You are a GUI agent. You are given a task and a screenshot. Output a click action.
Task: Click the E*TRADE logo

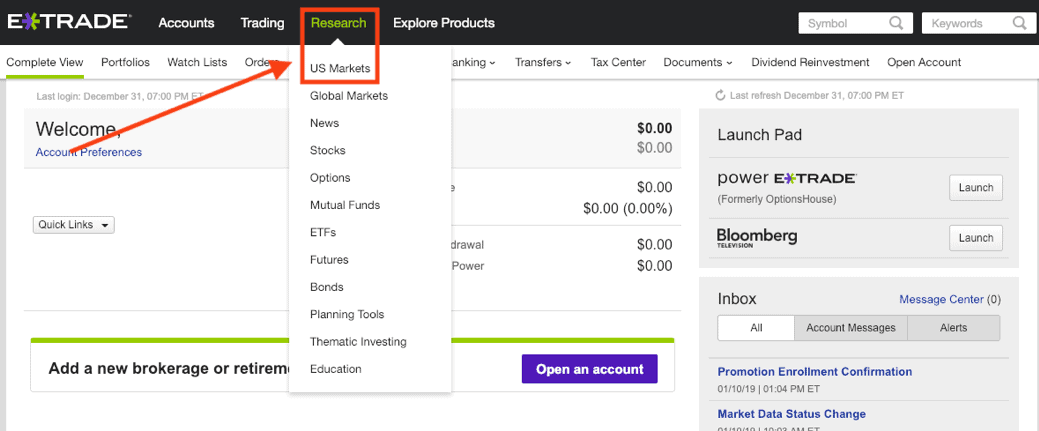tap(69, 22)
